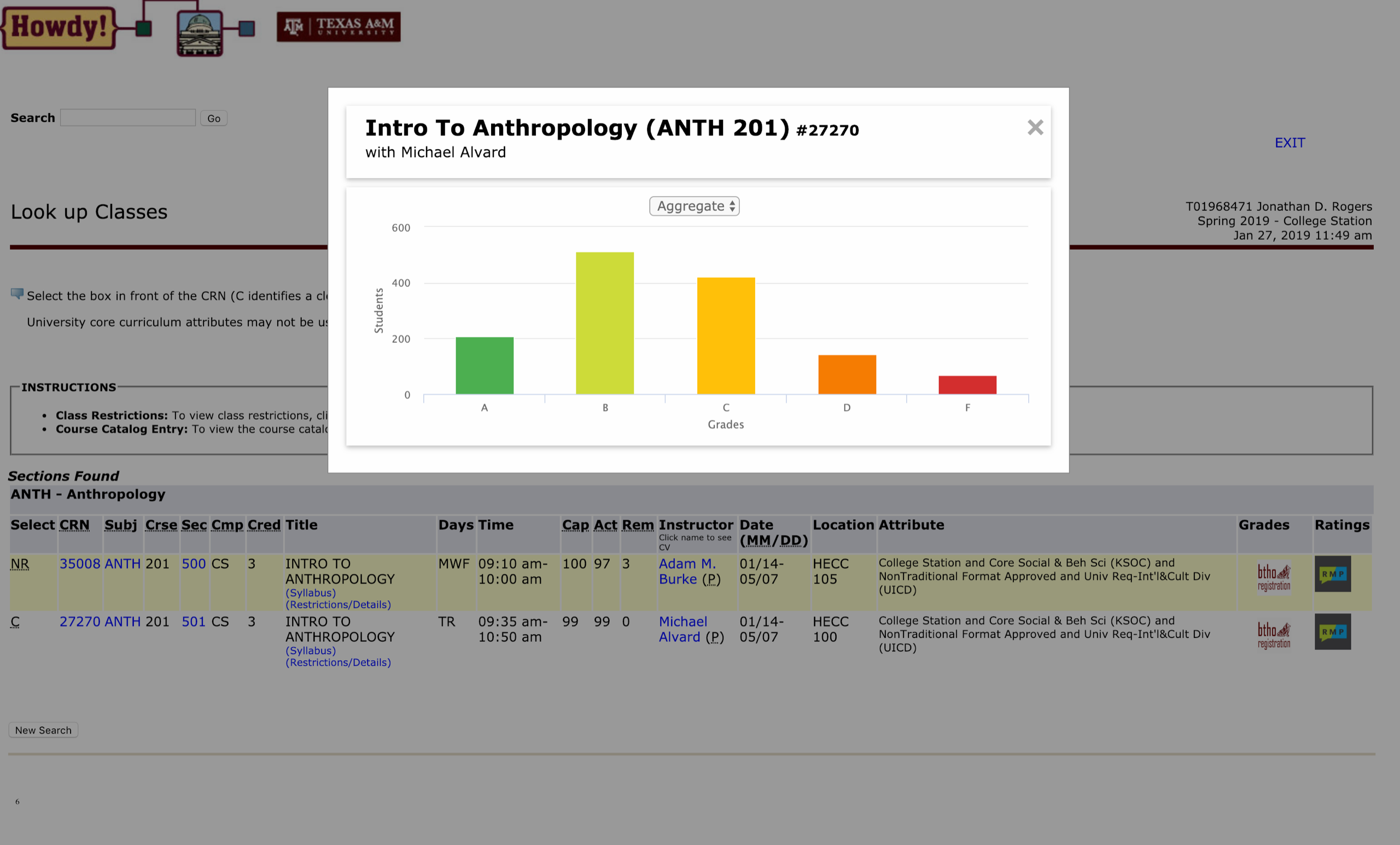Image resolution: width=1400 pixels, height=845 pixels.
Task: Open CRN 35008 link
Action: click(79, 564)
